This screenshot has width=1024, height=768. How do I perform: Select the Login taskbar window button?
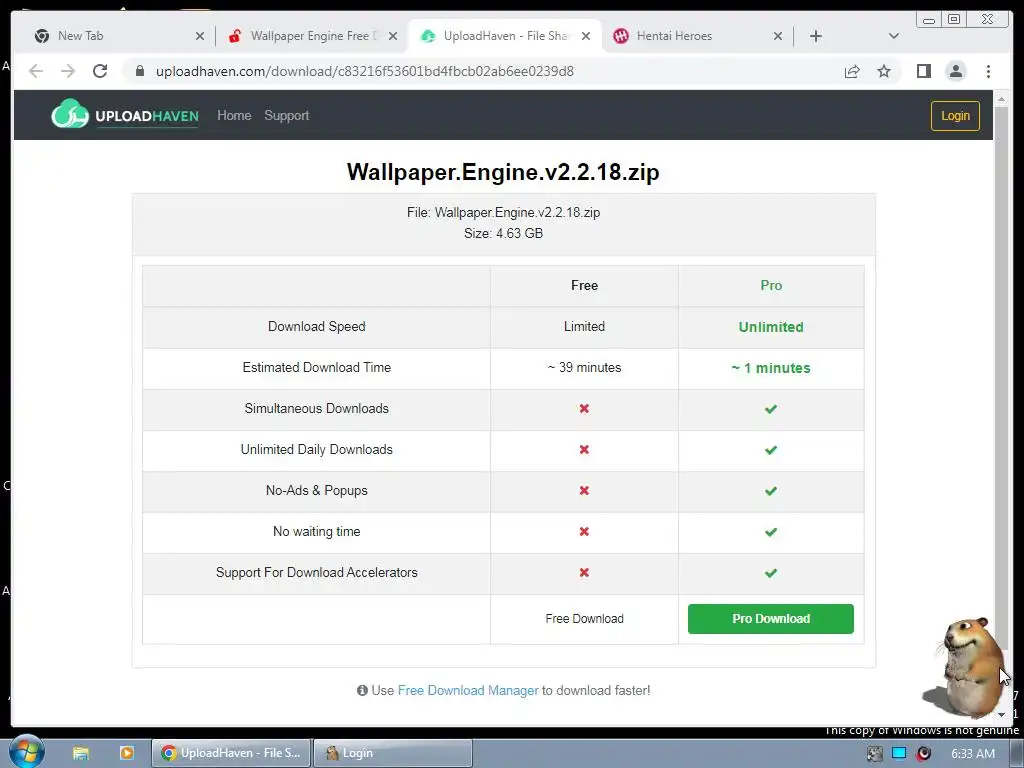[392, 753]
